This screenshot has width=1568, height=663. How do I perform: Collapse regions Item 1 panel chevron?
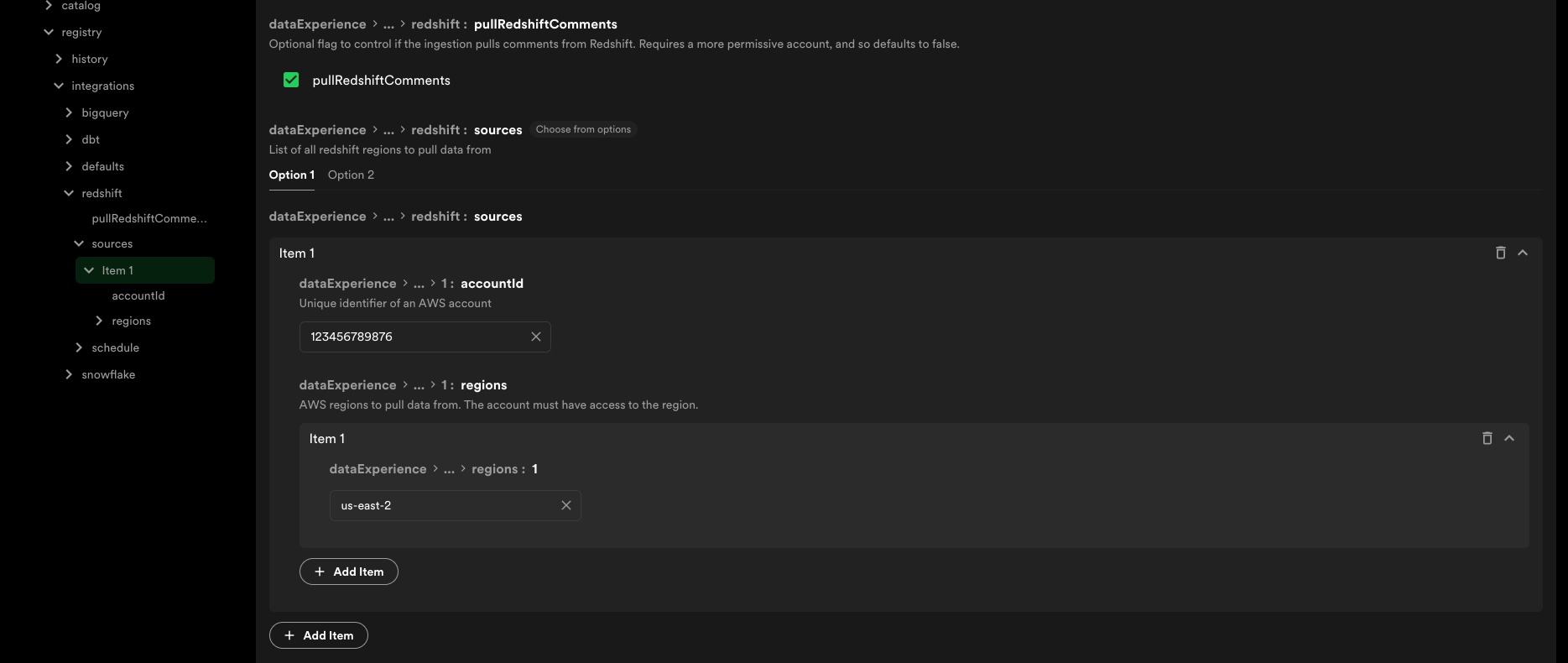click(1509, 438)
